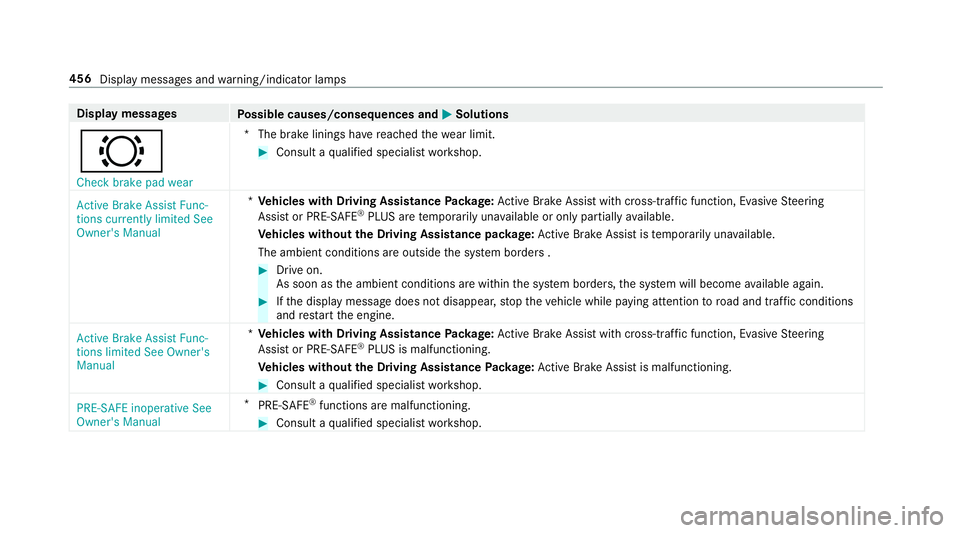Image resolution: width=960 pixels, height=533 pixels.
Task: Click page number 456
Action: (x=80, y=79)
